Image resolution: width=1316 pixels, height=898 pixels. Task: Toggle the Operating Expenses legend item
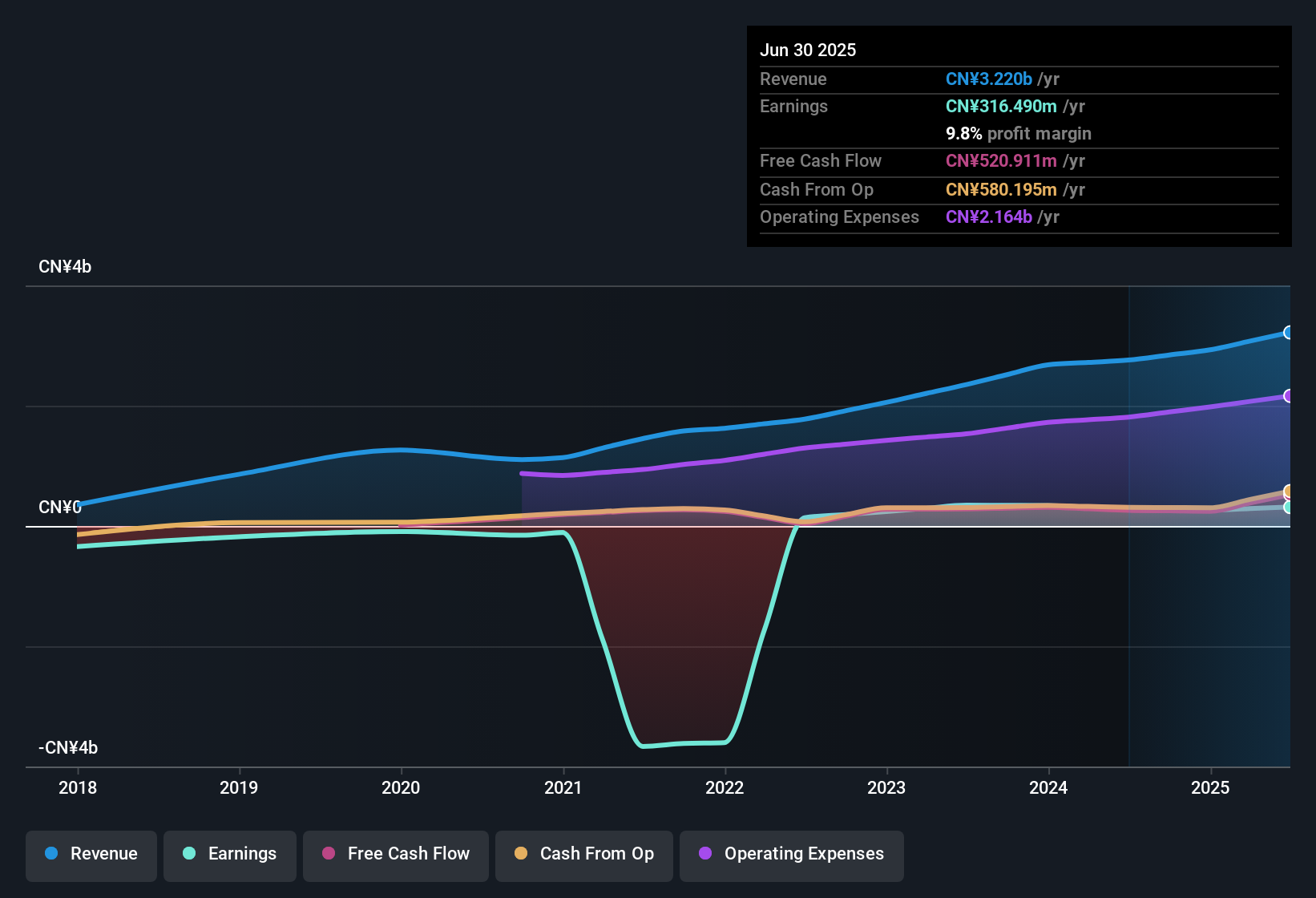tap(791, 854)
